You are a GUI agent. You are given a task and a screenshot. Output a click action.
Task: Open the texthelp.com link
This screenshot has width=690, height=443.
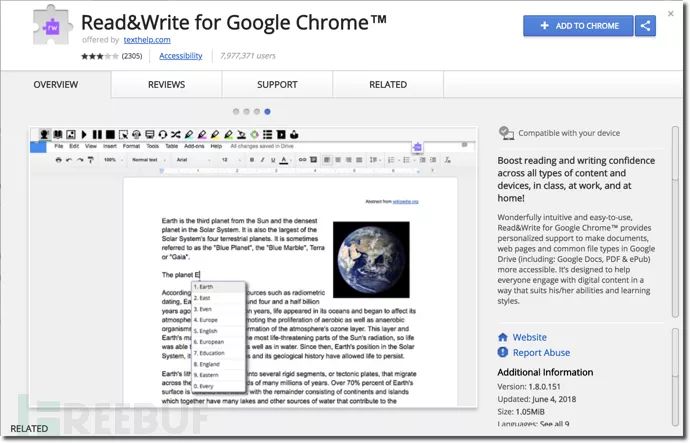point(147,40)
